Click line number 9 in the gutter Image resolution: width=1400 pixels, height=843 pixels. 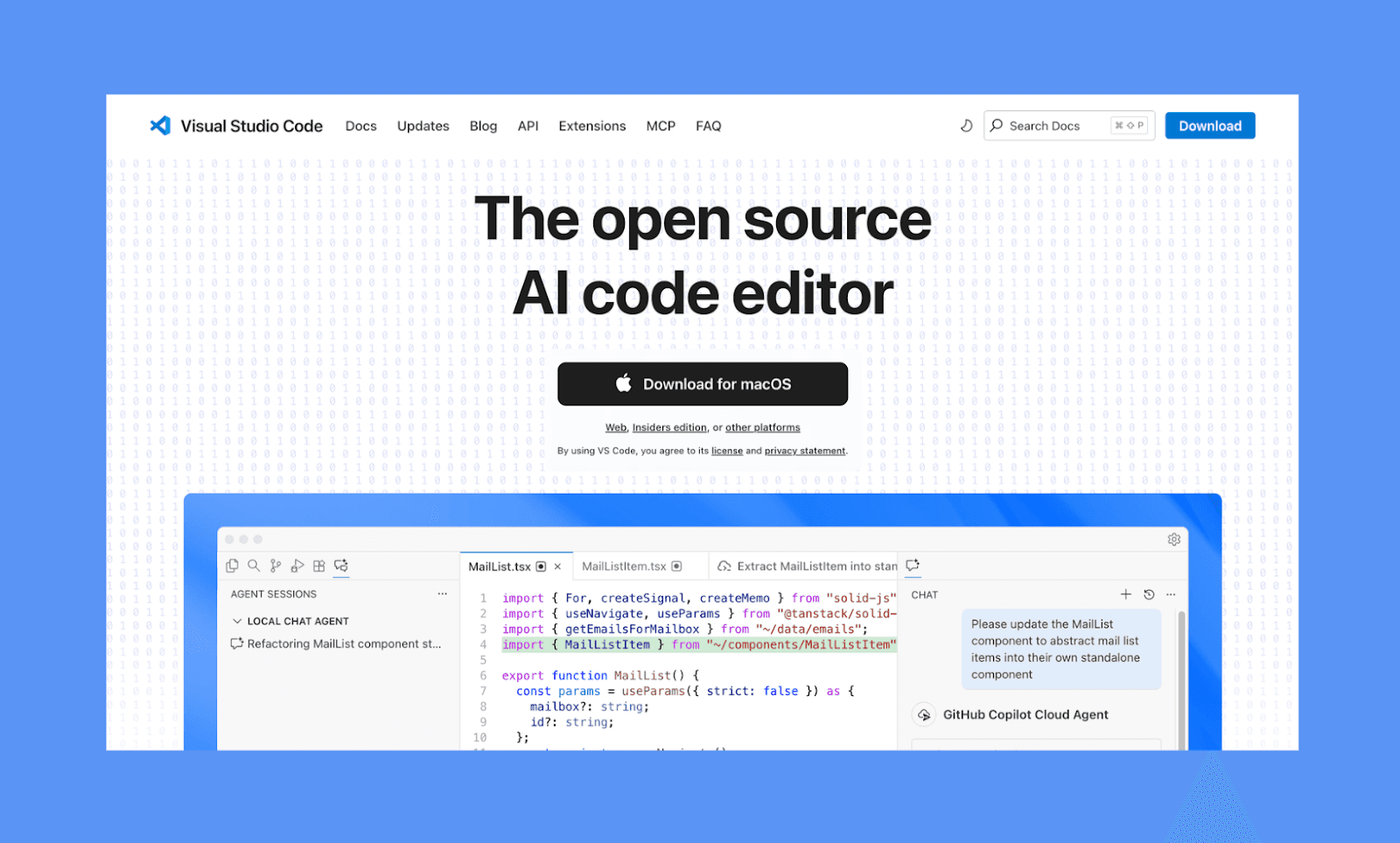point(483,722)
